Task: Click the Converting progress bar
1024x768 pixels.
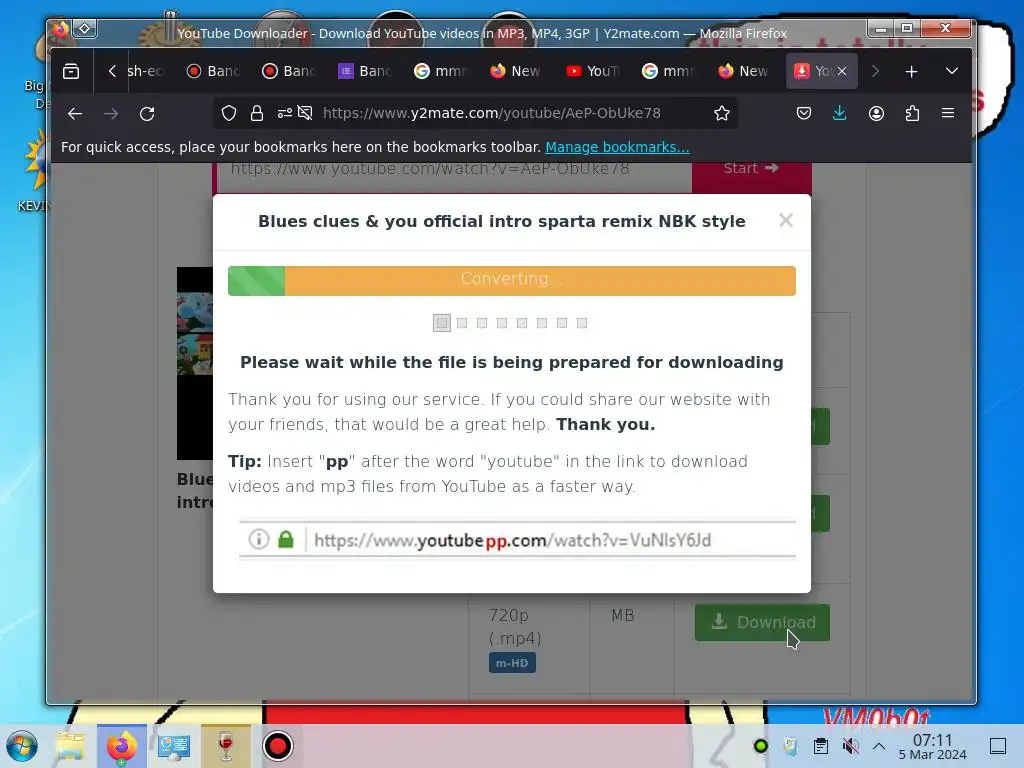Action: tap(511, 281)
